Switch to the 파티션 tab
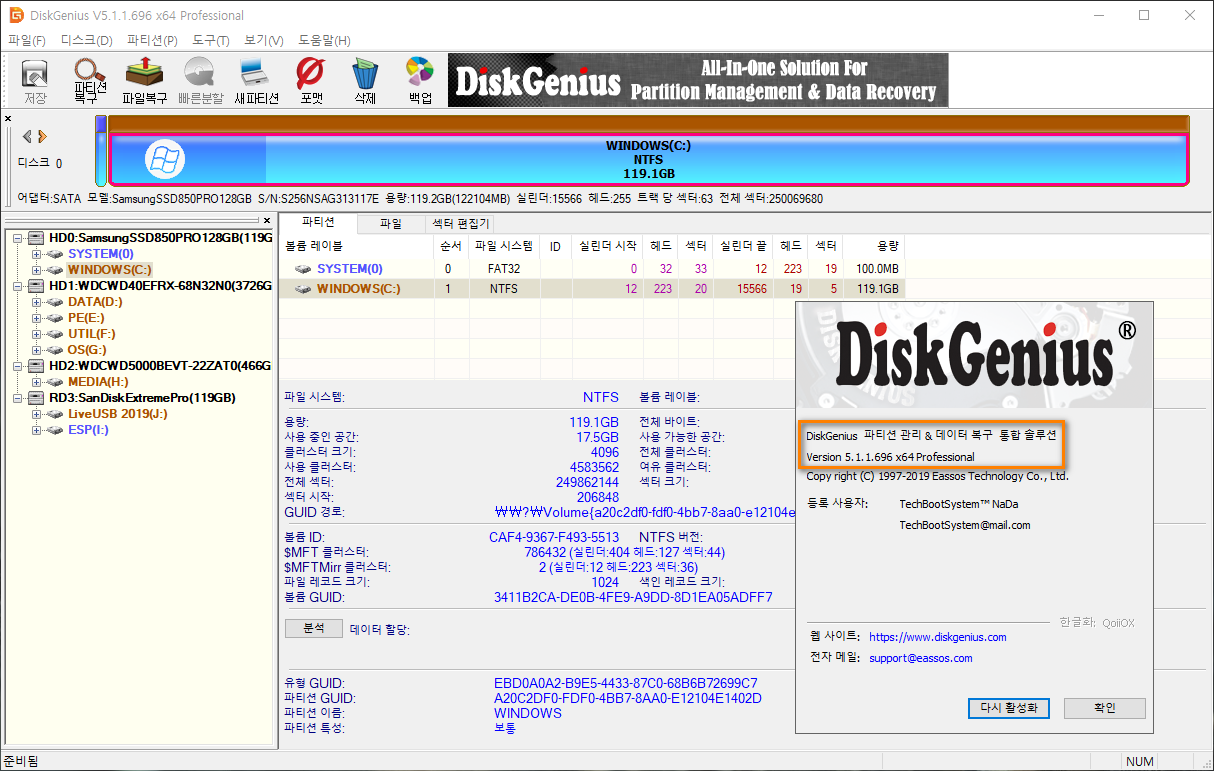Image resolution: width=1214 pixels, height=771 pixels. click(317, 223)
